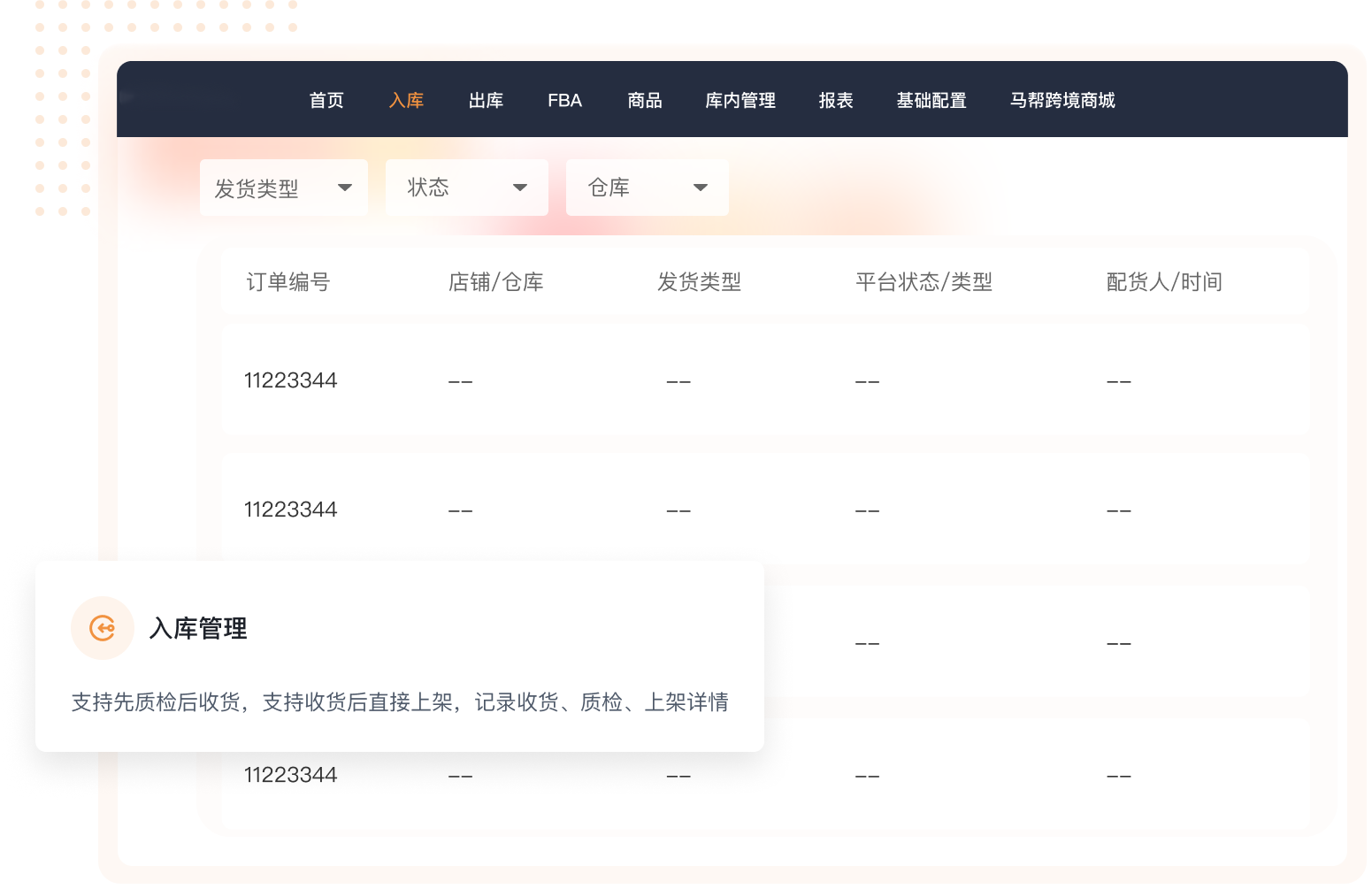Go to the 首页 nav item

click(x=326, y=101)
